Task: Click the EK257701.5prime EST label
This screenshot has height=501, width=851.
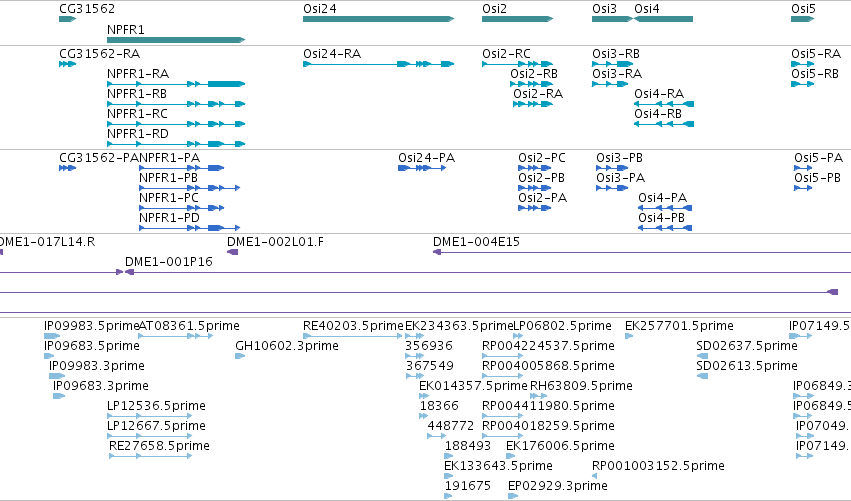Action: [x=679, y=326]
